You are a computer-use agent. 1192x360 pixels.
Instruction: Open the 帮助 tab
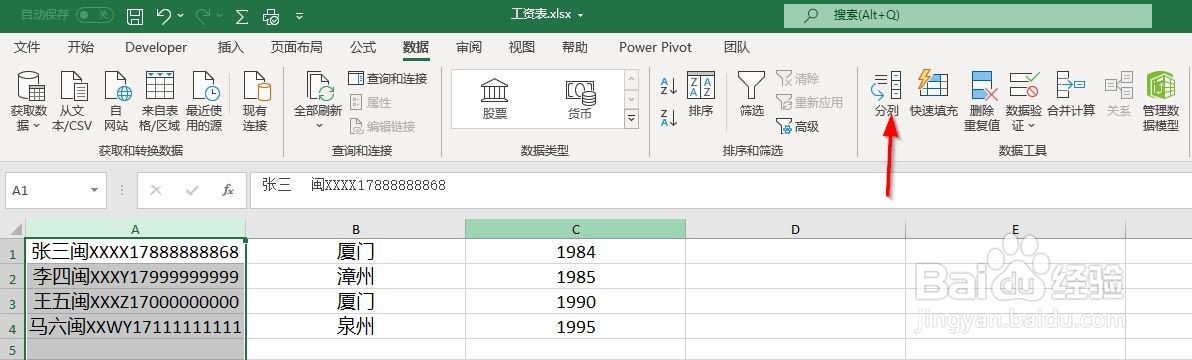(575, 47)
